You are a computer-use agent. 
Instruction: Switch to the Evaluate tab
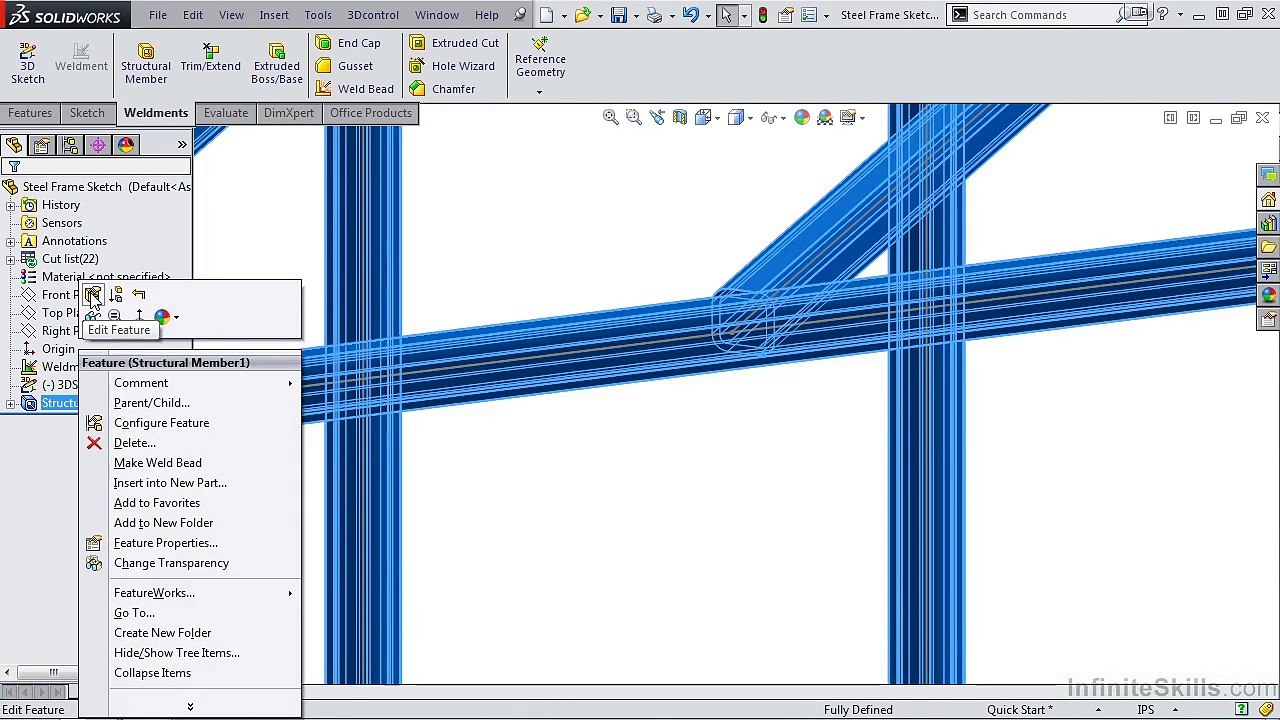pyautogui.click(x=226, y=113)
